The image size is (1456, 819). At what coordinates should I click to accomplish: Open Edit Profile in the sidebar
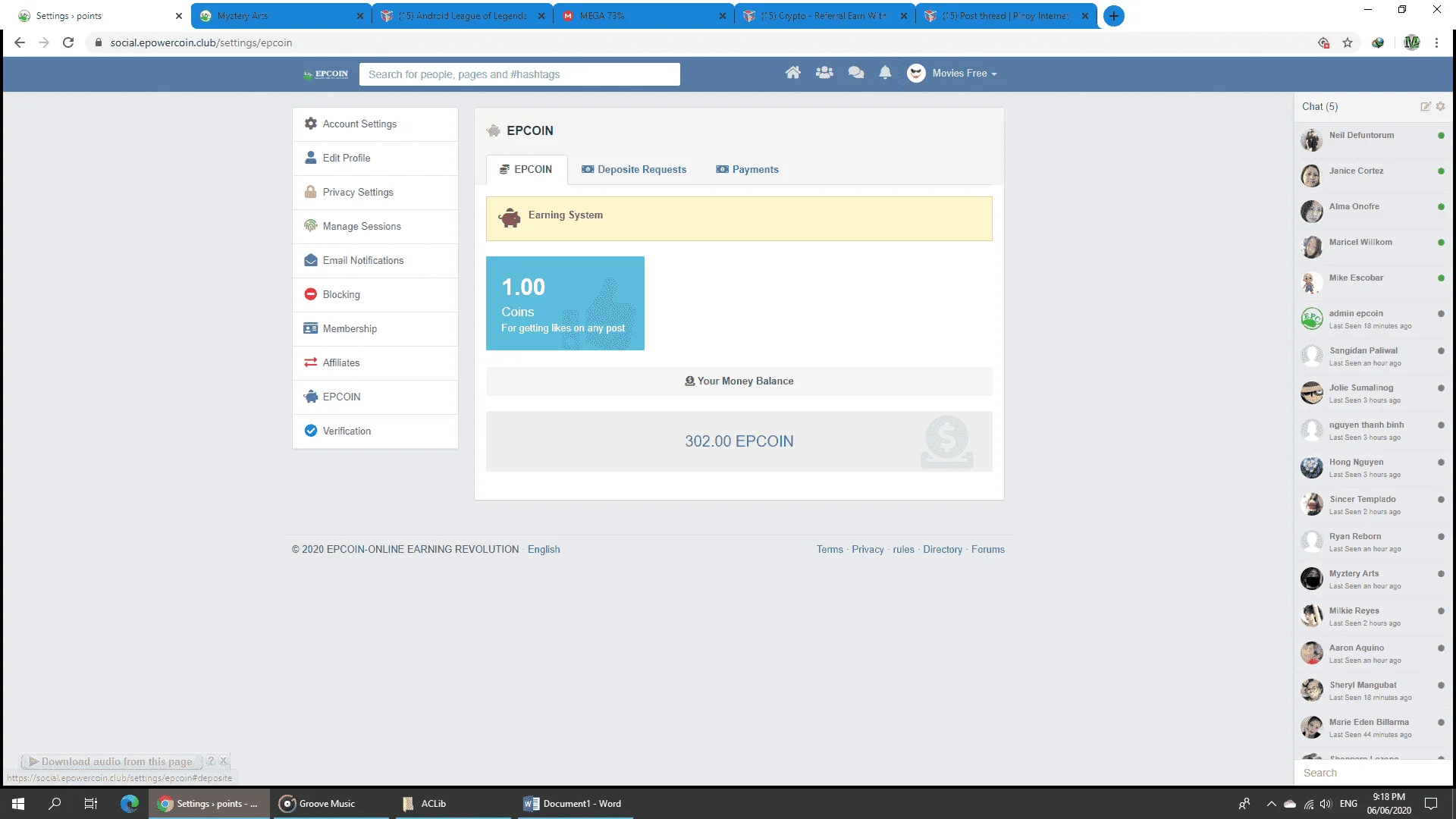375,158
